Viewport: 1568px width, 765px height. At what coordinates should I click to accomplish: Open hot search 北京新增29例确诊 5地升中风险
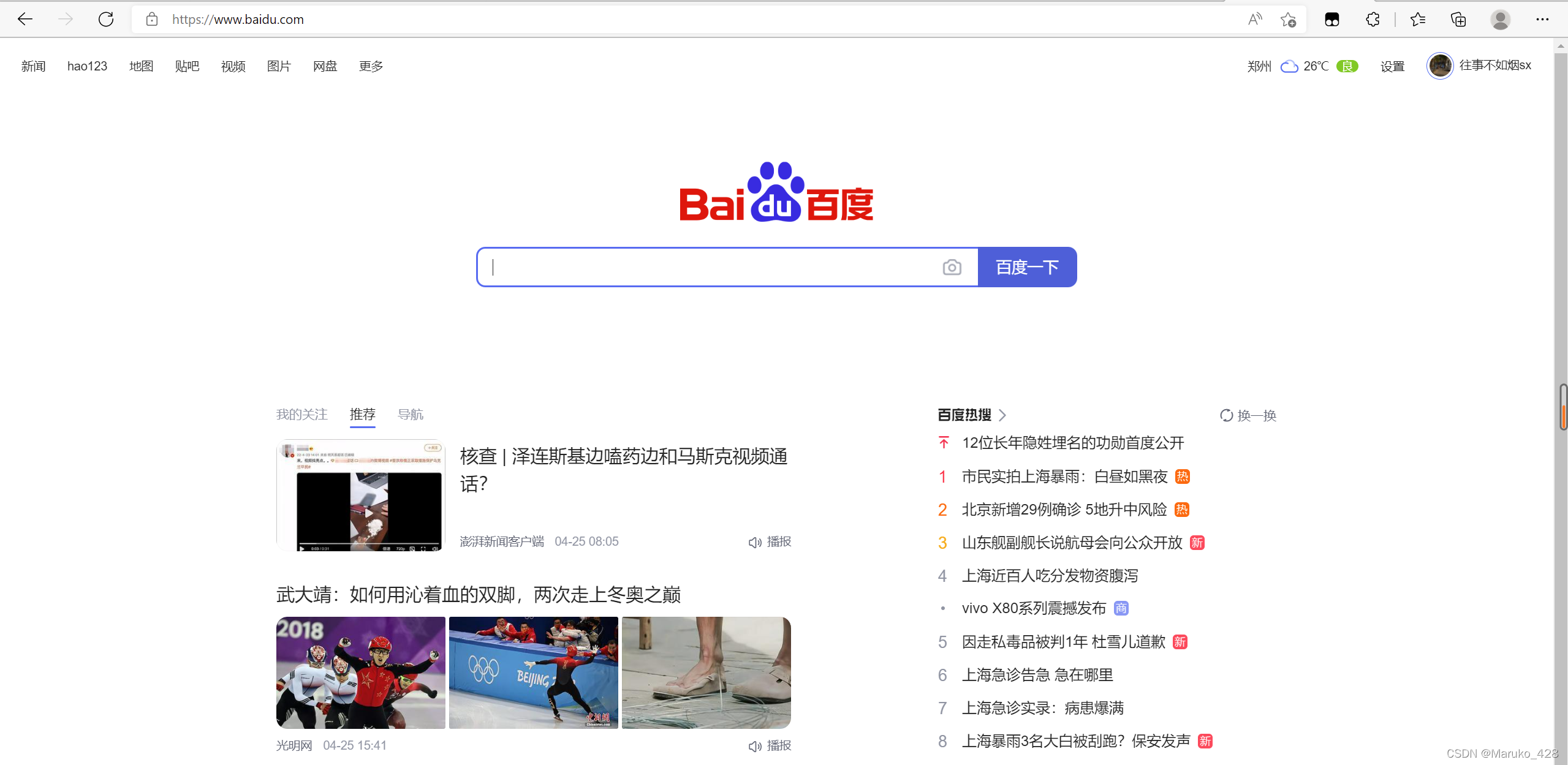click(x=1064, y=510)
